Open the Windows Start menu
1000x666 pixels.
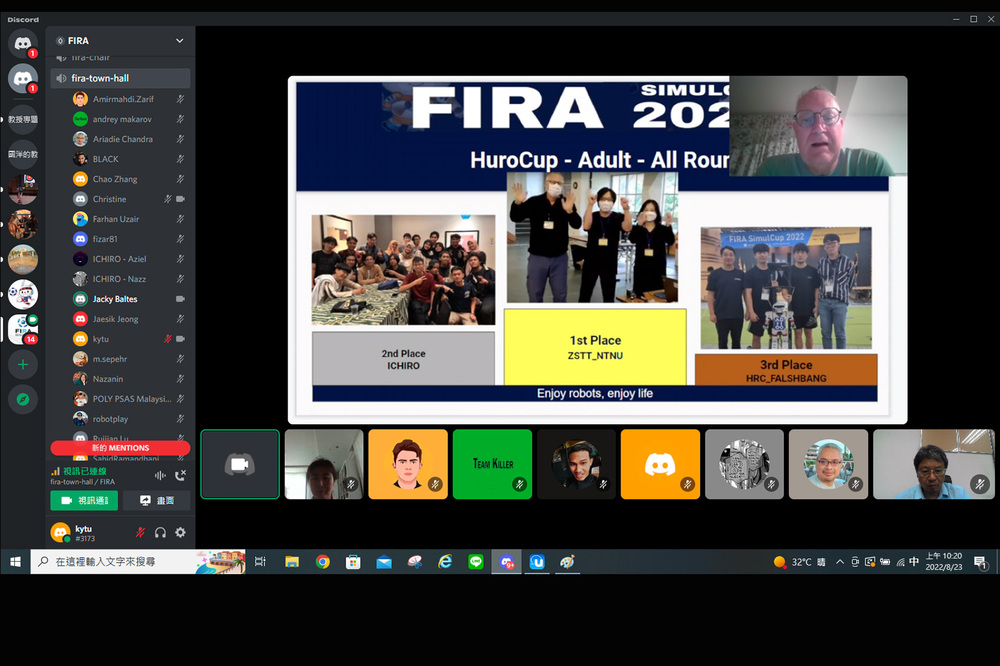coord(15,561)
